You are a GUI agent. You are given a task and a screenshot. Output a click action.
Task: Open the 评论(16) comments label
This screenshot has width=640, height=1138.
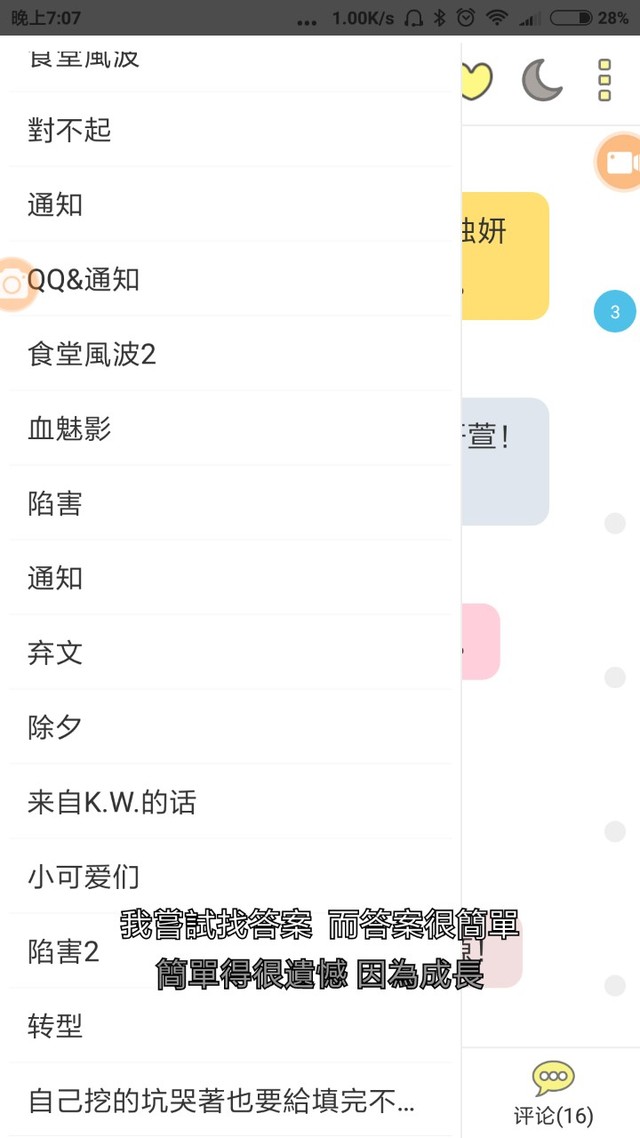click(553, 1115)
